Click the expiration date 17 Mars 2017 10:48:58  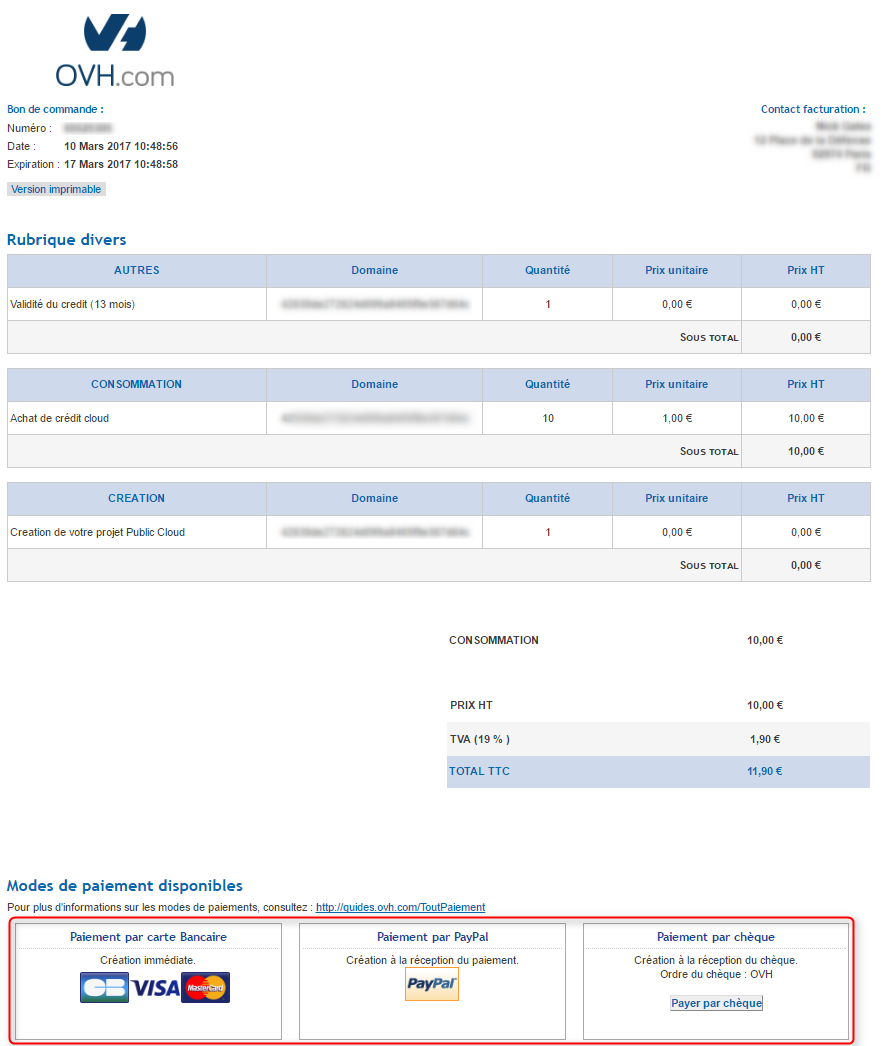121,164
